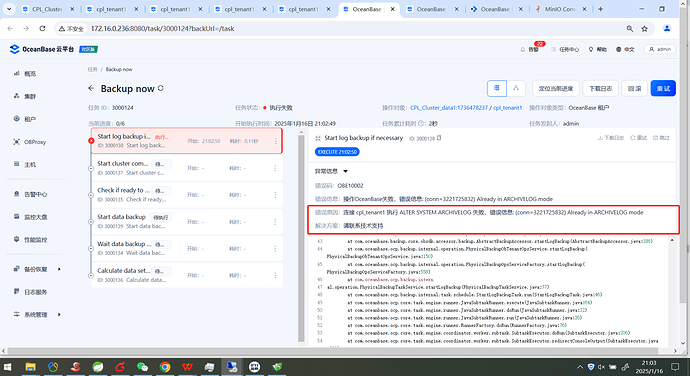Switch to the list view icon
This screenshot has width=690, height=376.
[x=497, y=88]
